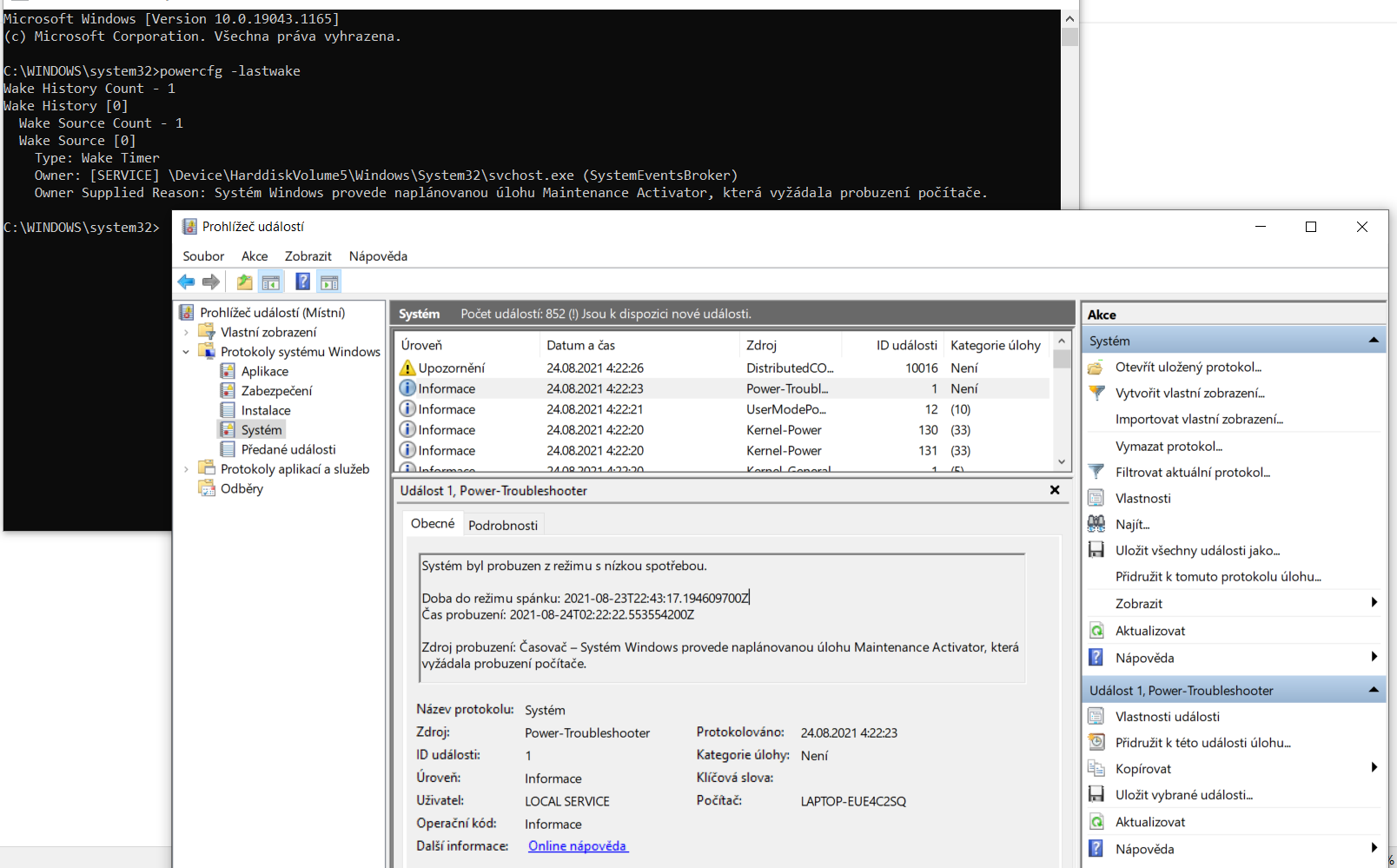Select the Zabezpečení log in tree
The height and width of the screenshot is (868, 1397).
276,391
